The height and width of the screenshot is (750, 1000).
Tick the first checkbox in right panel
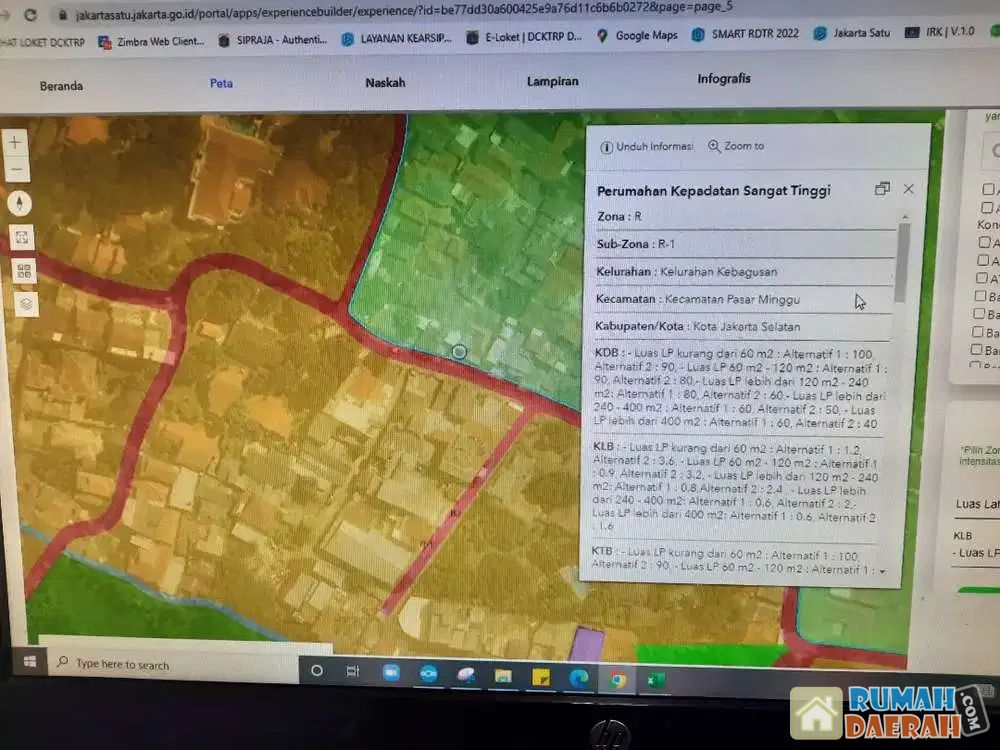[988, 189]
